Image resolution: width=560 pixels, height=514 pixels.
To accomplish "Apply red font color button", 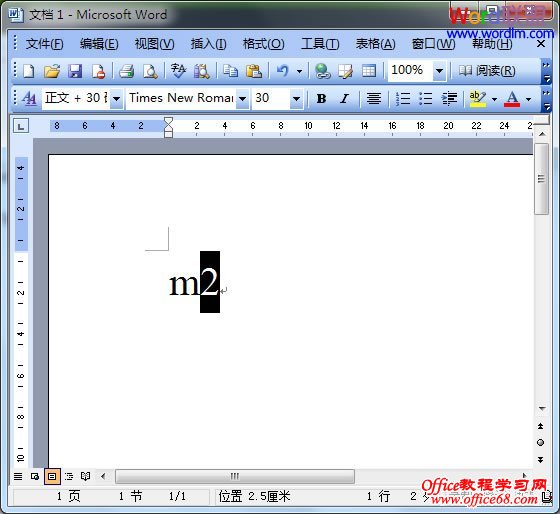I will [512, 98].
